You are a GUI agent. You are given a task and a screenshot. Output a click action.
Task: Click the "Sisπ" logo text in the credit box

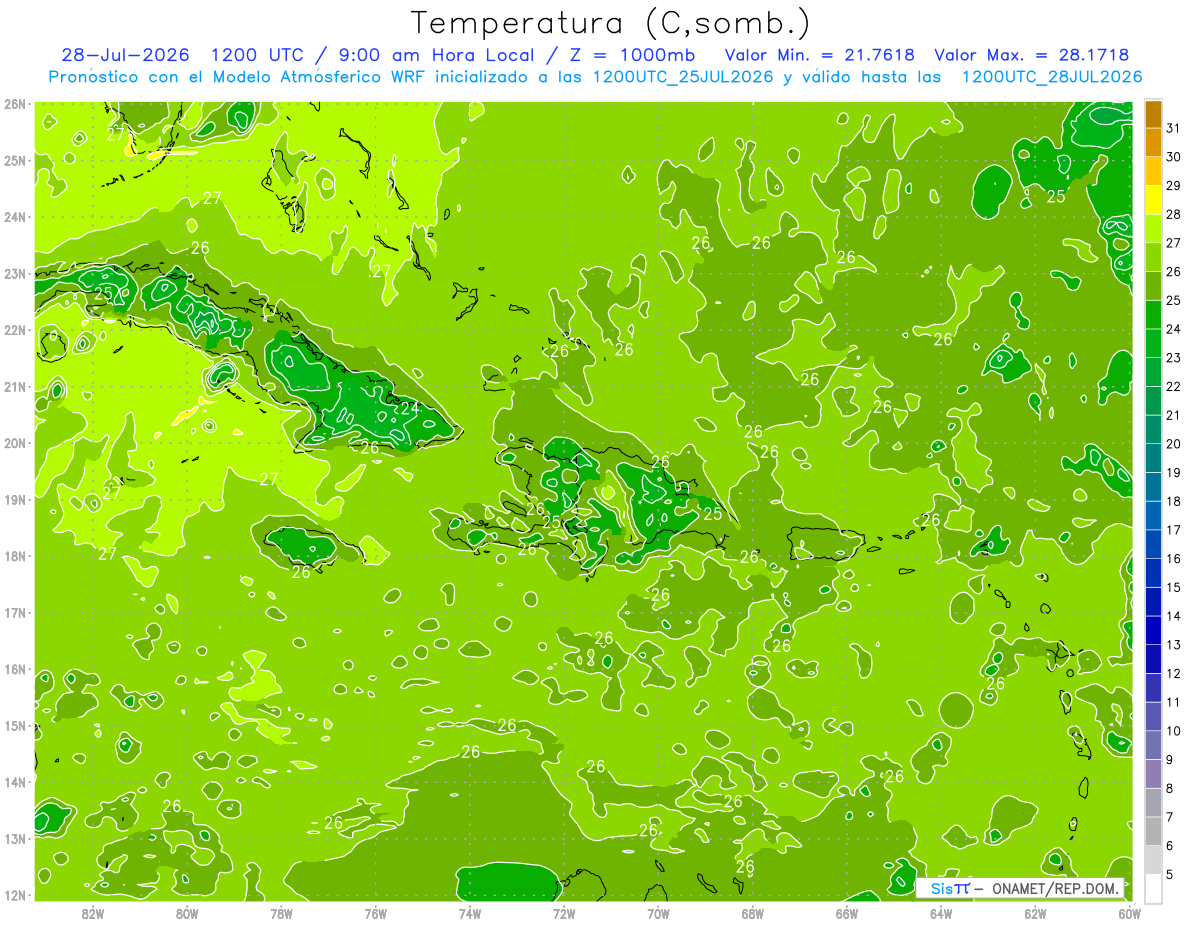(x=949, y=888)
